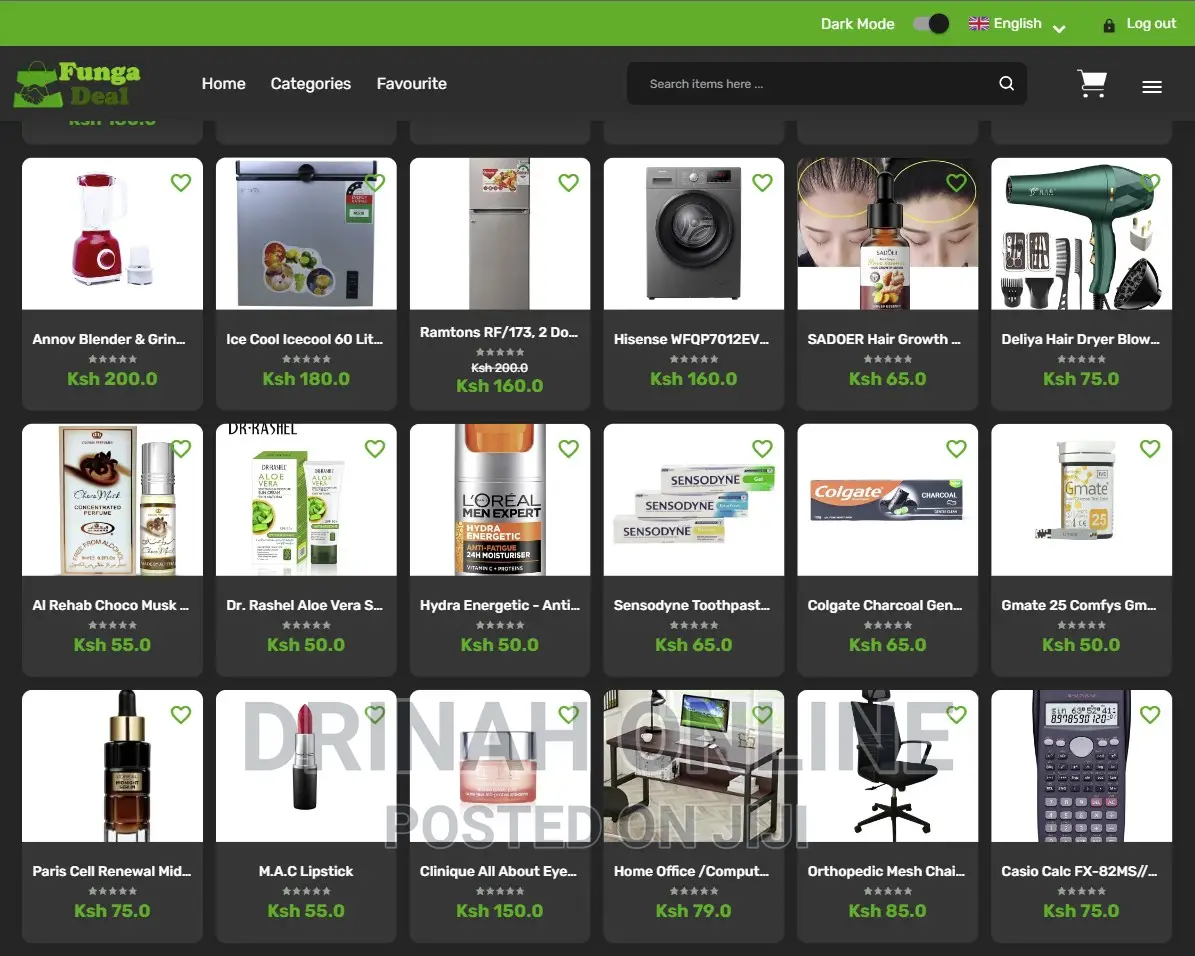The height and width of the screenshot is (956, 1195).
Task: Favourite the Clinique All About Eyes
Action: [x=569, y=715]
